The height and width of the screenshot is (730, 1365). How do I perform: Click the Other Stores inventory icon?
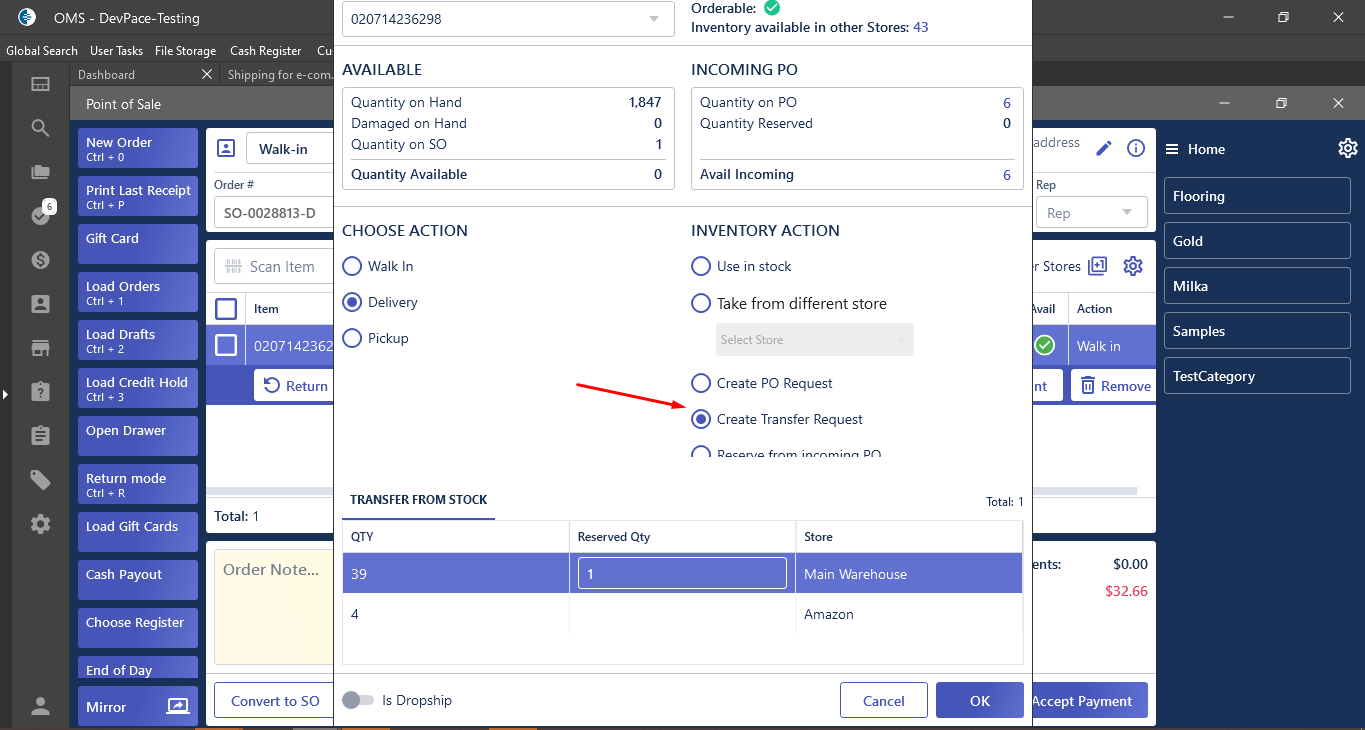(x=1098, y=266)
